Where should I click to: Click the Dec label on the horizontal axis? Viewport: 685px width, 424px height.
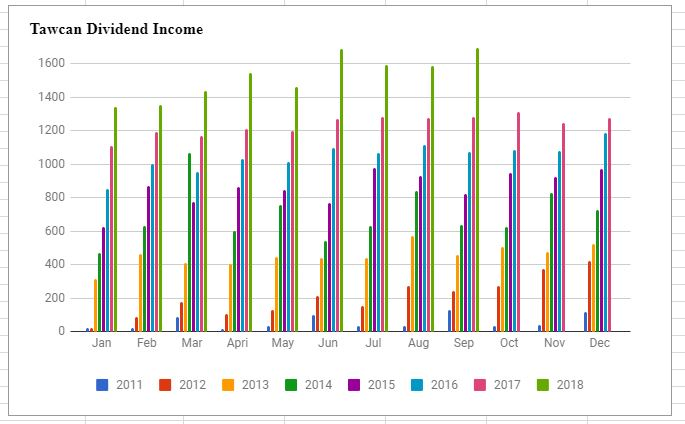pyautogui.click(x=600, y=344)
